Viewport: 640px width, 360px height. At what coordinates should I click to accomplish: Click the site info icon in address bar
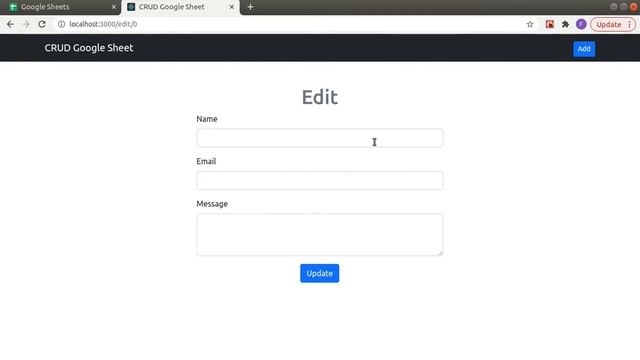[x=61, y=24]
